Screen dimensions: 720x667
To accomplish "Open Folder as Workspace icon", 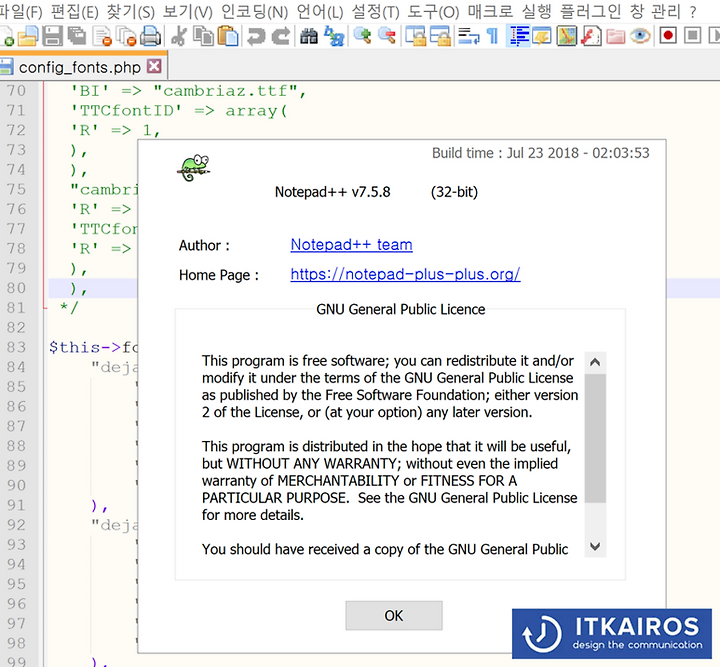I will [615, 36].
